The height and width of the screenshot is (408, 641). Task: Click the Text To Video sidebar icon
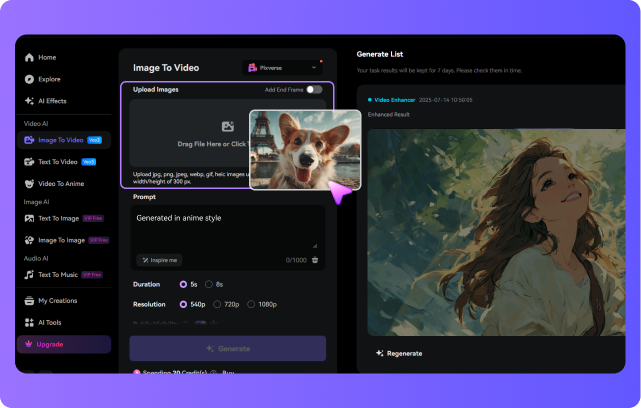[x=29, y=162]
